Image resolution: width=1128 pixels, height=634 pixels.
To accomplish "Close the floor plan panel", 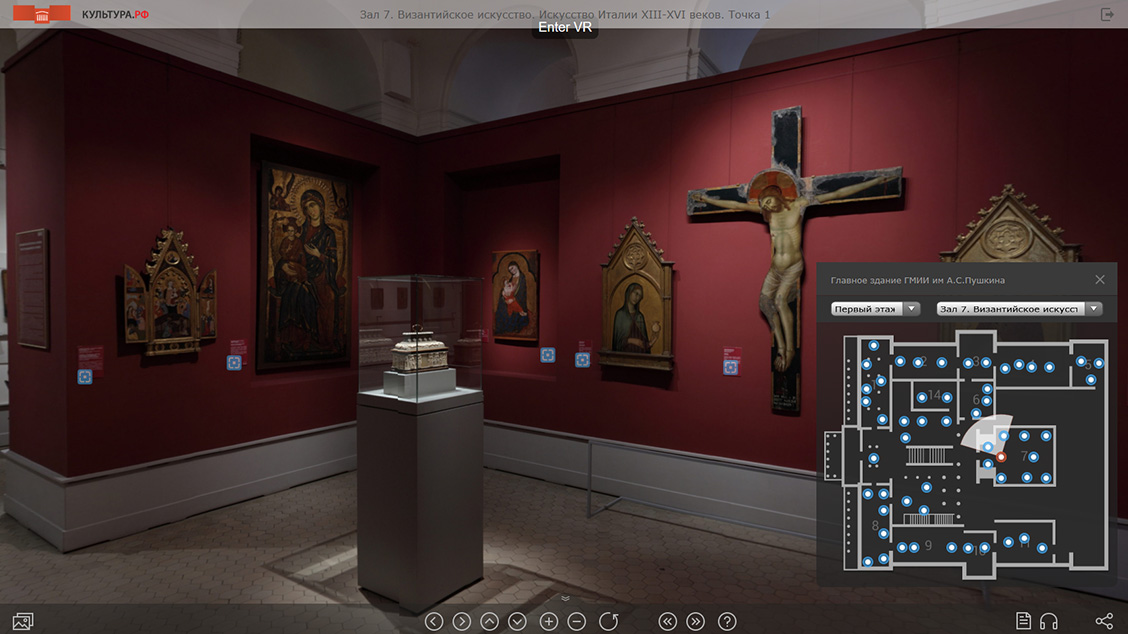I will [1100, 280].
